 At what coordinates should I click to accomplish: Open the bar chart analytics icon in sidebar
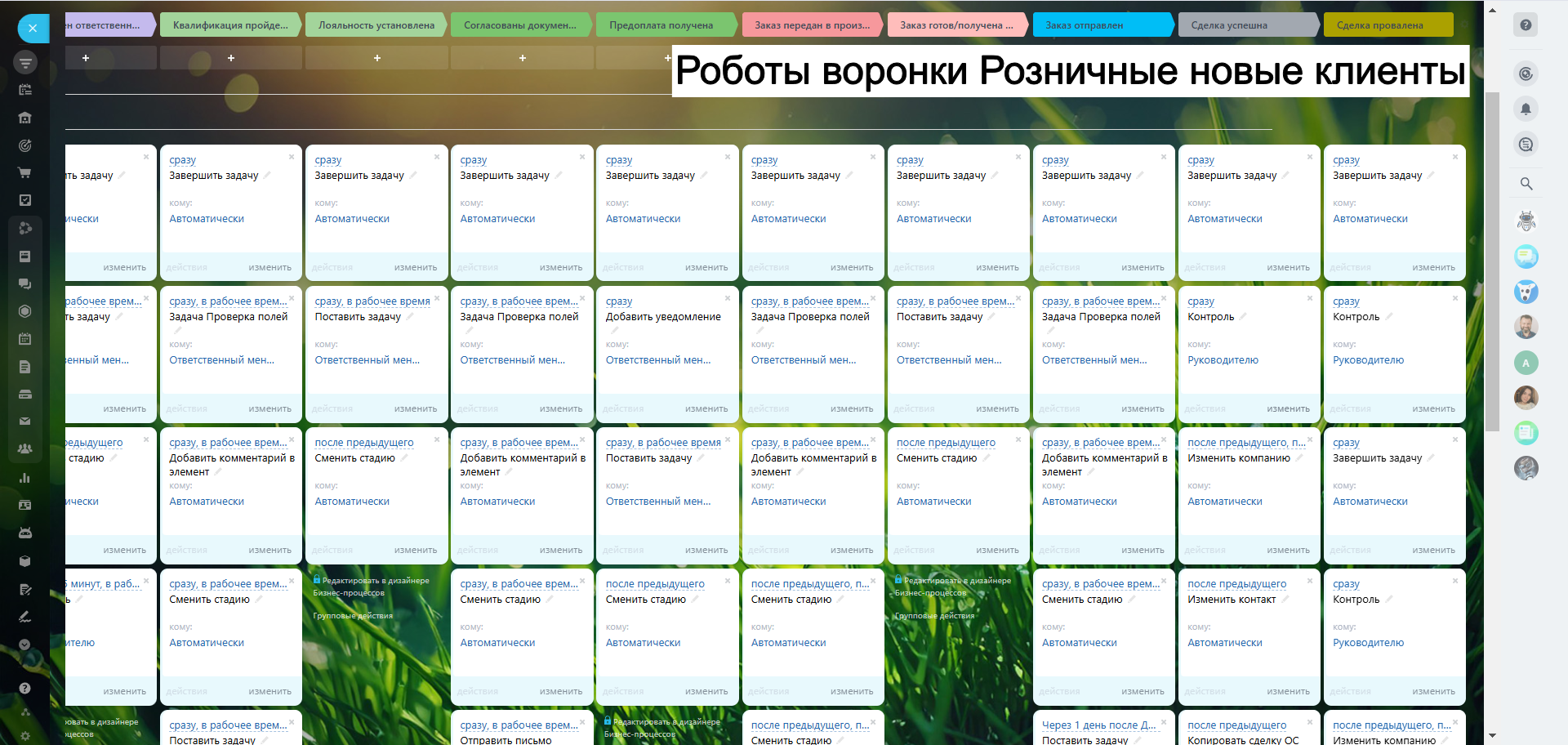click(x=25, y=477)
